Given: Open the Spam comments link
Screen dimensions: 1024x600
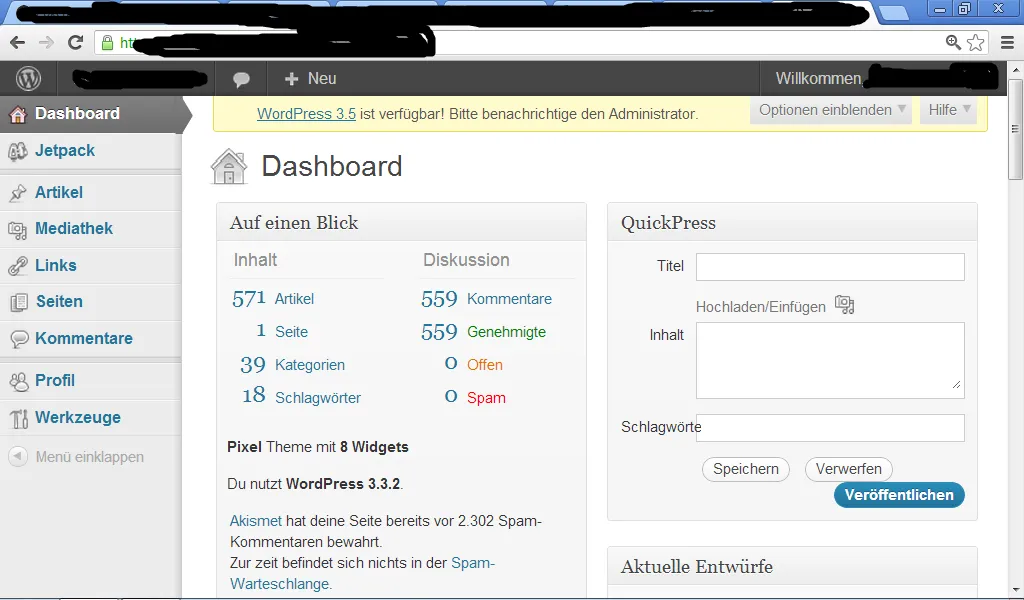Looking at the screenshot, I should tap(486, 398).
